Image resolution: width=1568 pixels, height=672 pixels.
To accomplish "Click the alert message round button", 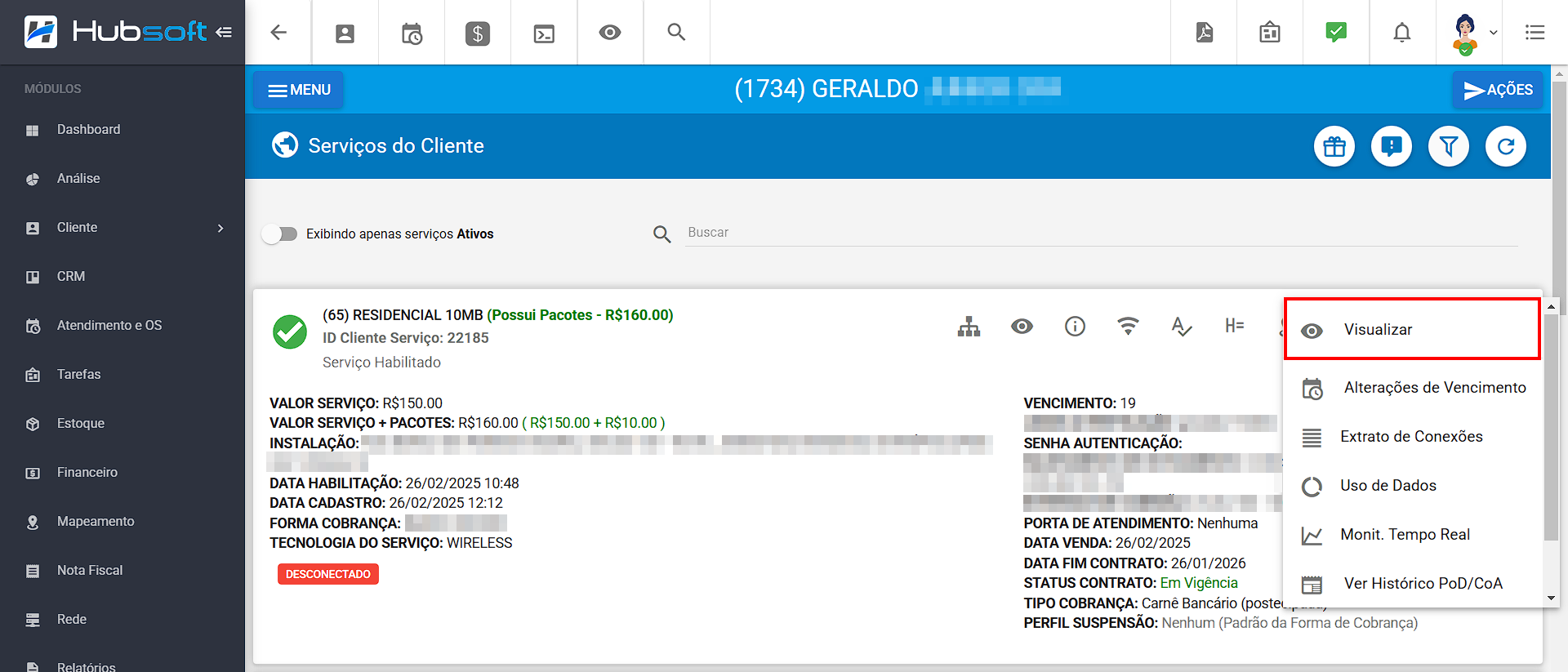I will click(x=1392, y=146).
